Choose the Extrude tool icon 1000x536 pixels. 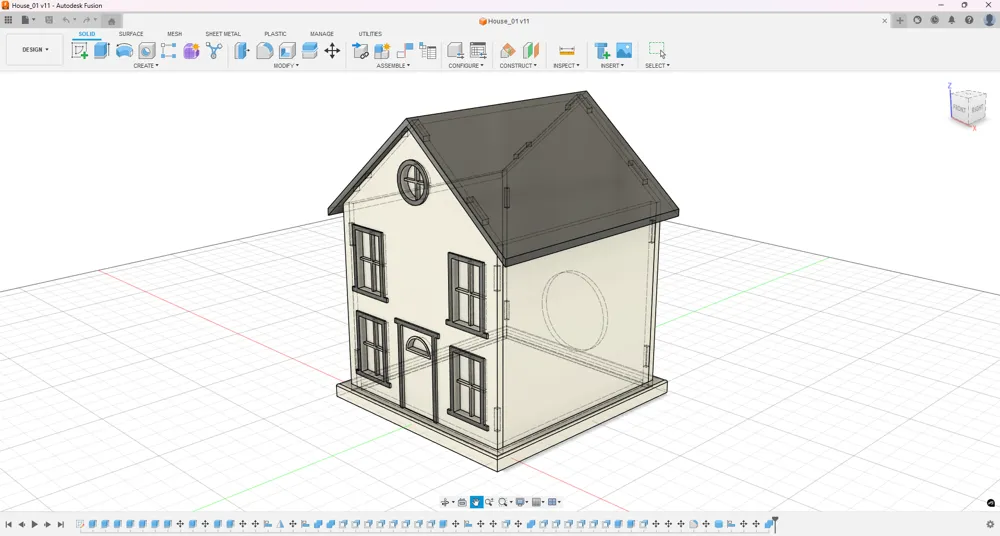click(x=102, y=50)
